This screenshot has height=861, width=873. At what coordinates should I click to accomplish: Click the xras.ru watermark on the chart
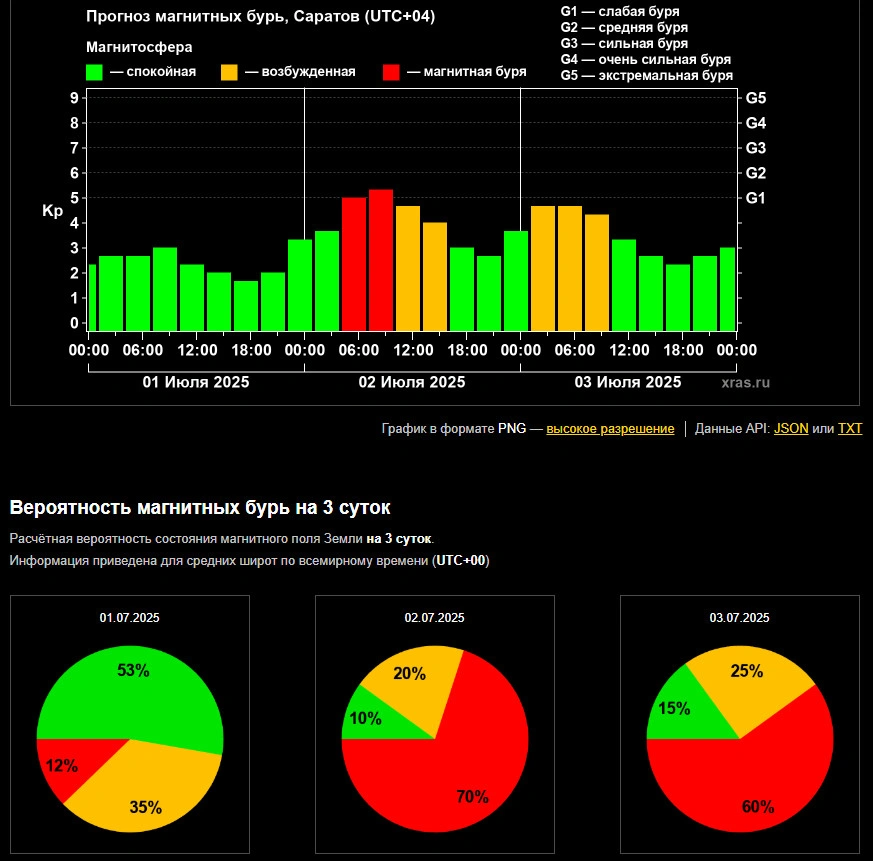click(x=746, y=382)
